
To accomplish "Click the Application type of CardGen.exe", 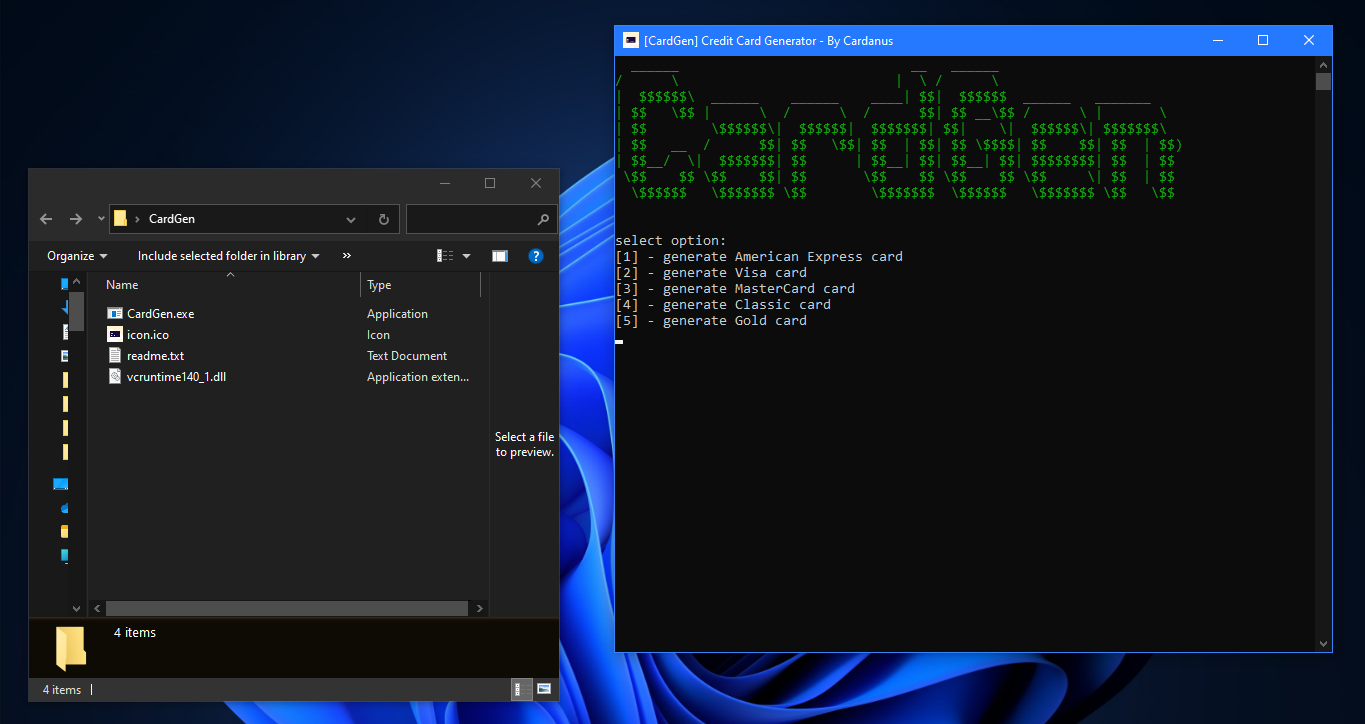I will [397, 314].
